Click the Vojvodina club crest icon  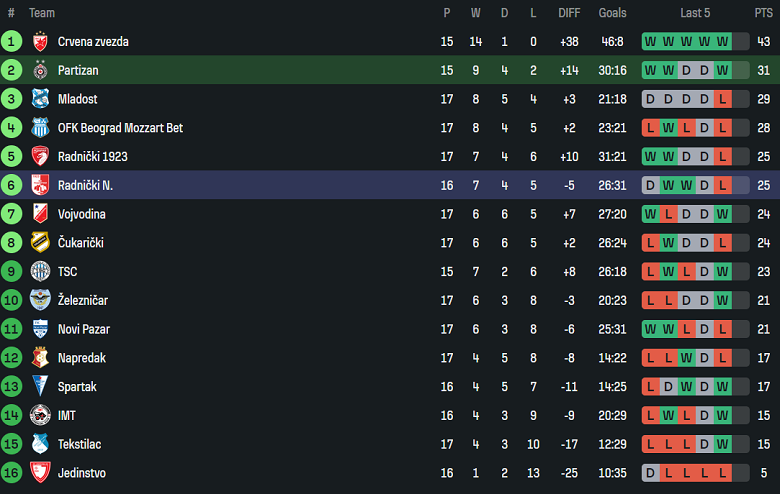40,214
